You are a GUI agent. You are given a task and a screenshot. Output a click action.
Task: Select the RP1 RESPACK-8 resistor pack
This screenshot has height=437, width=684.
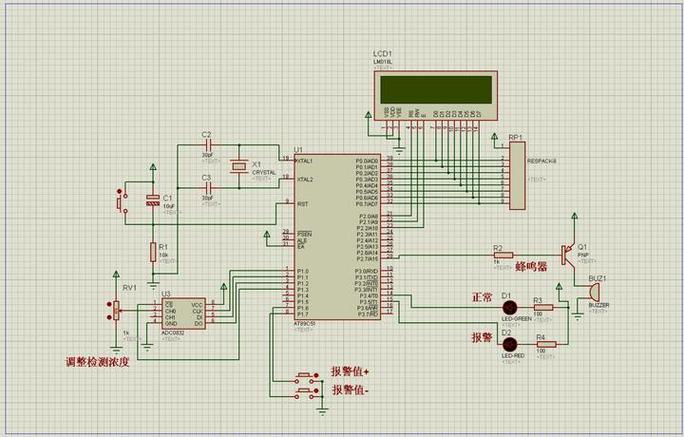point(517,175)
